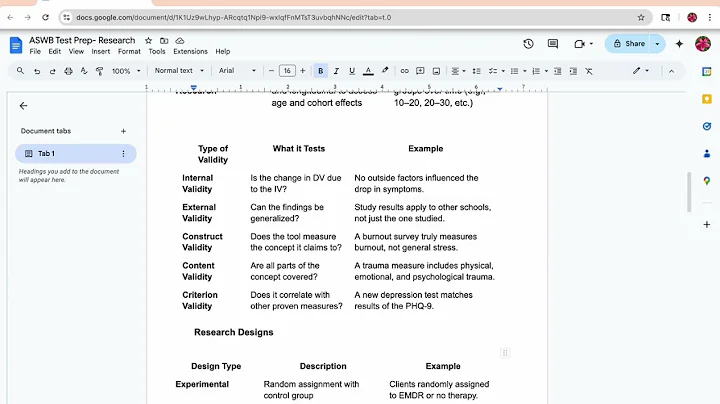Viewport: 720px width, 404px height.
Task: Reload the browser page
Action: click(45, 17)
